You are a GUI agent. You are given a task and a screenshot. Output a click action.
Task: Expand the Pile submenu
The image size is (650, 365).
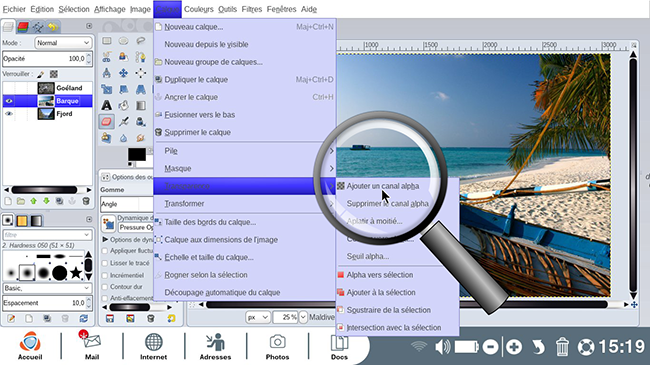pos(245,151)
